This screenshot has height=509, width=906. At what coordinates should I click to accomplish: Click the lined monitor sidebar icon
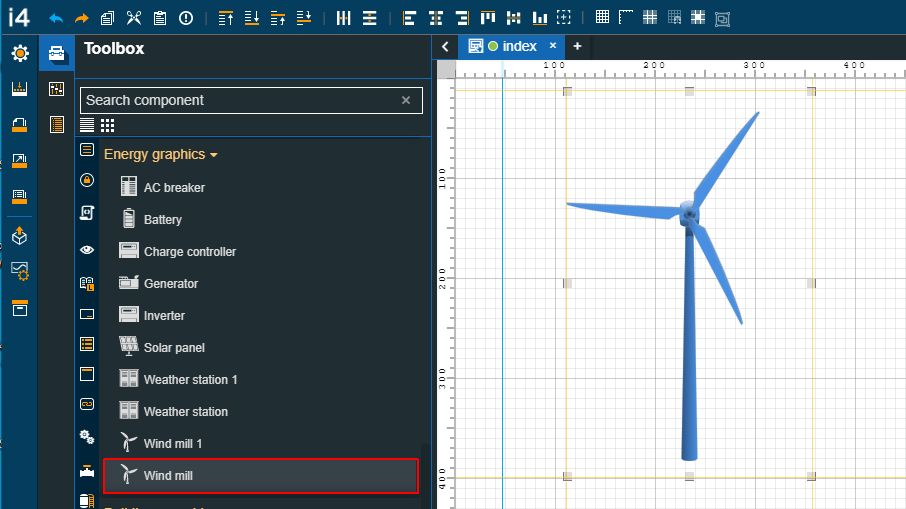pos(20,196)
